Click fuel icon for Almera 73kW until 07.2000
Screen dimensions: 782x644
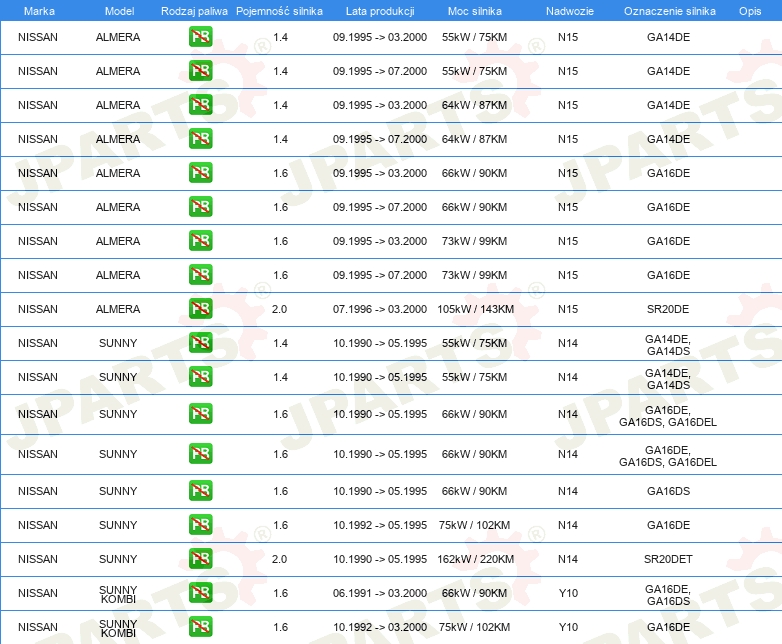(x=200, y=274)
